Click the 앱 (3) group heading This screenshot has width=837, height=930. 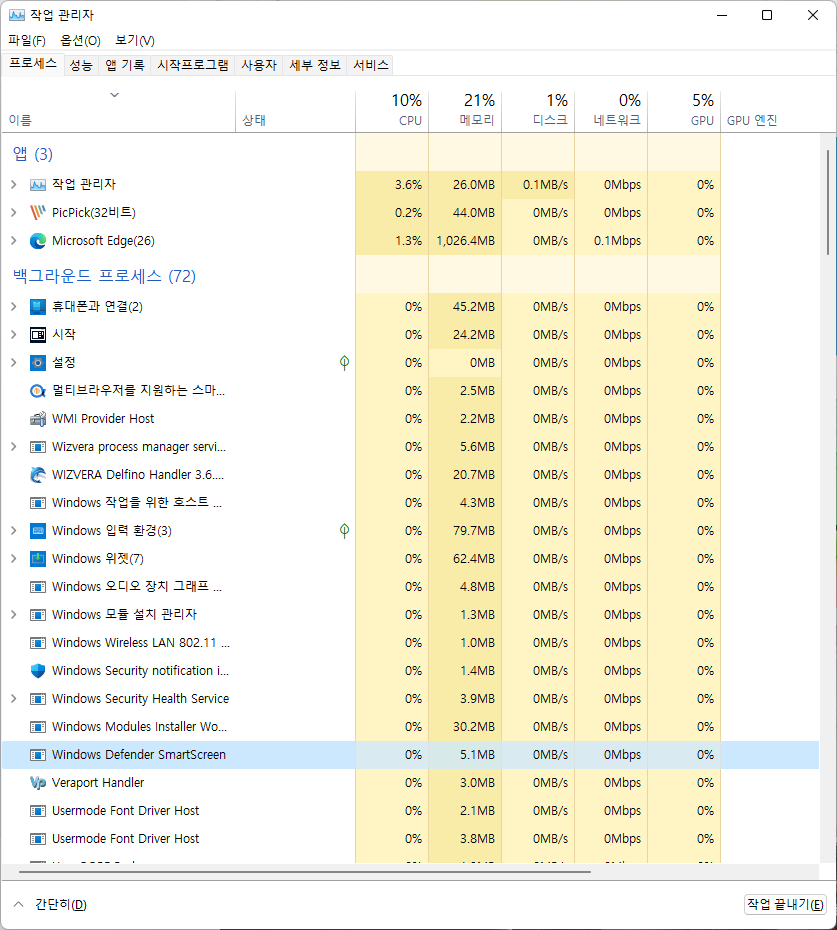[33, 154]
